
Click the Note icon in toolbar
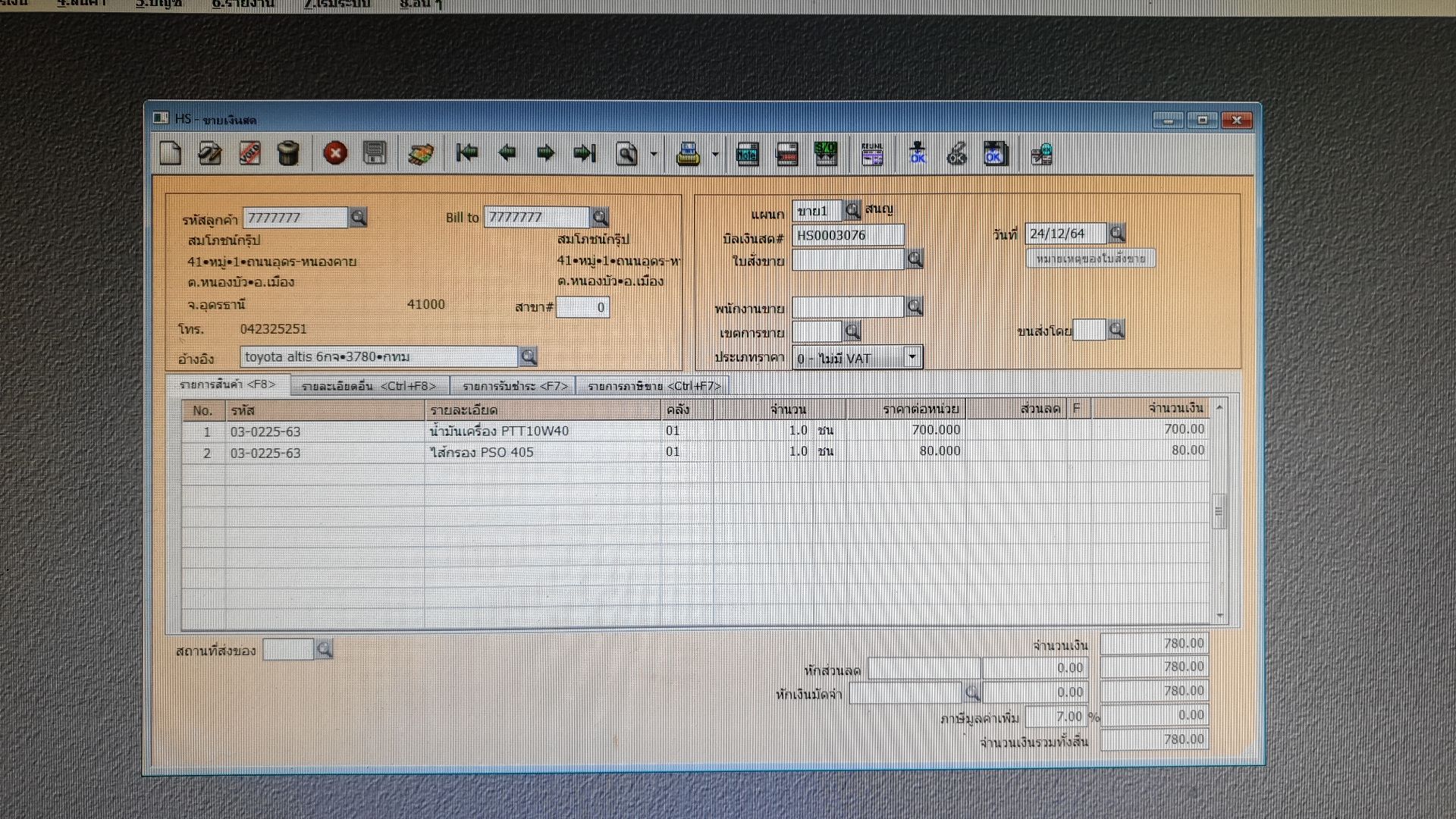[x=748, y=154]
